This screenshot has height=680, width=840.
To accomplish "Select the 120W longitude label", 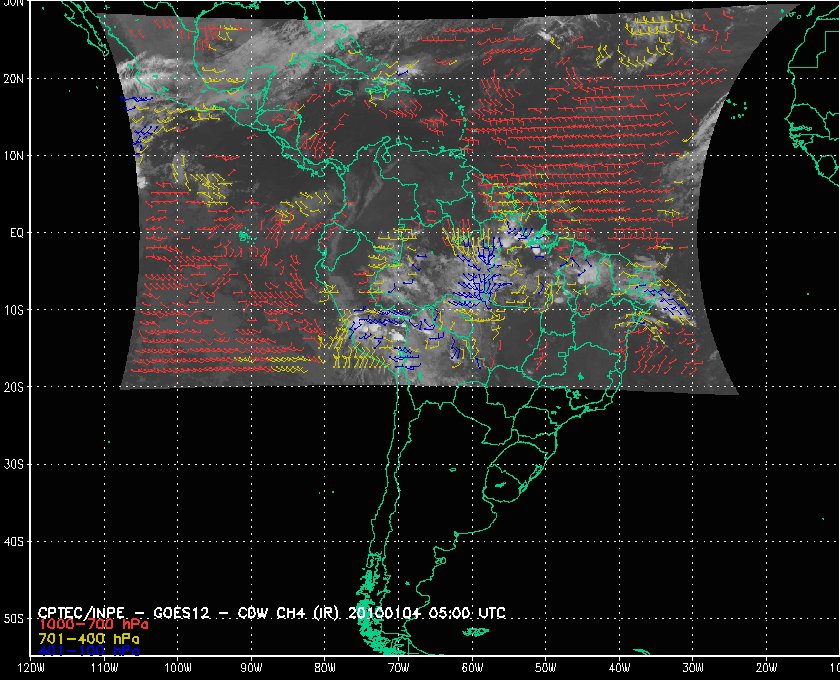I will coord(30,669).
